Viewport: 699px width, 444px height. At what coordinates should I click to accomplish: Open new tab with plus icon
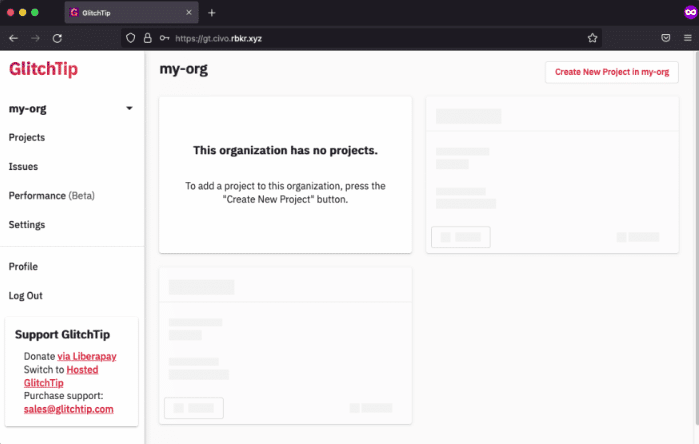pyautogui.click(x=212, y=13)
